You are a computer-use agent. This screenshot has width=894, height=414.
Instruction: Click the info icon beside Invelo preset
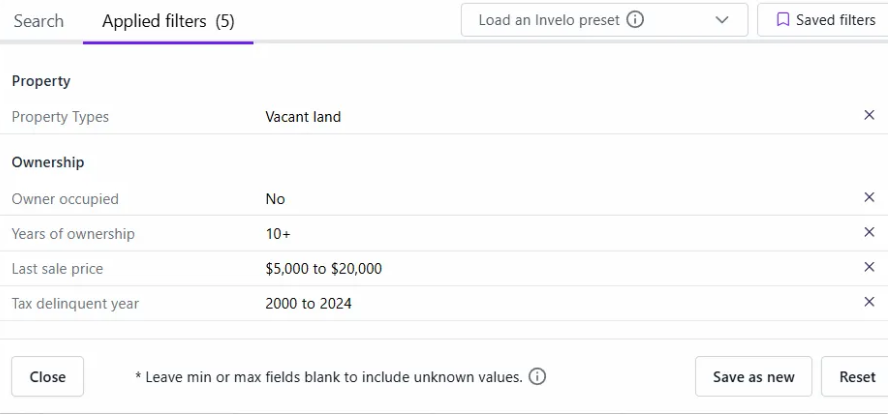tap(635, 20)
